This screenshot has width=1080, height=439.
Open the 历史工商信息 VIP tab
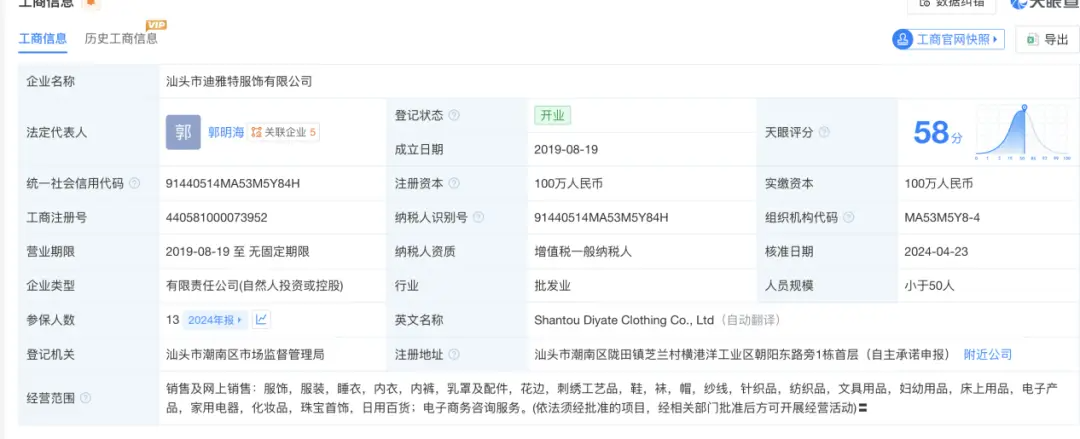click(x=121, y=39)
